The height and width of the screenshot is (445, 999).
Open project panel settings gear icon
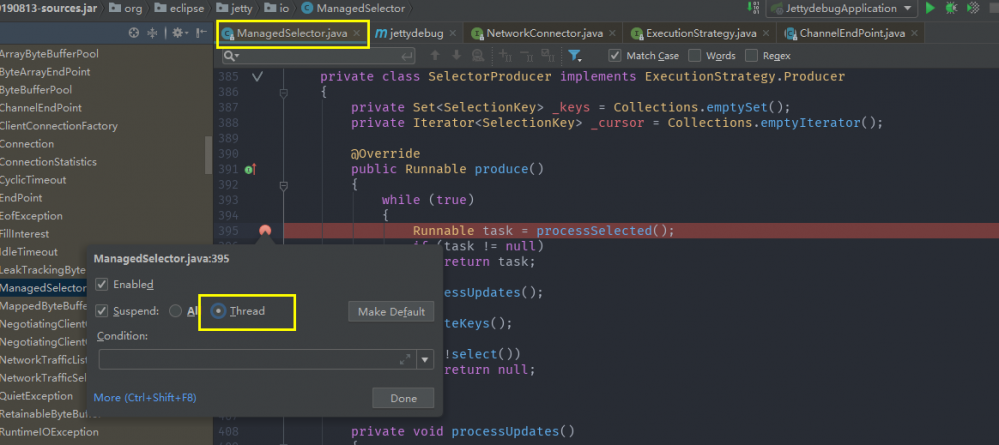point(178,33)
